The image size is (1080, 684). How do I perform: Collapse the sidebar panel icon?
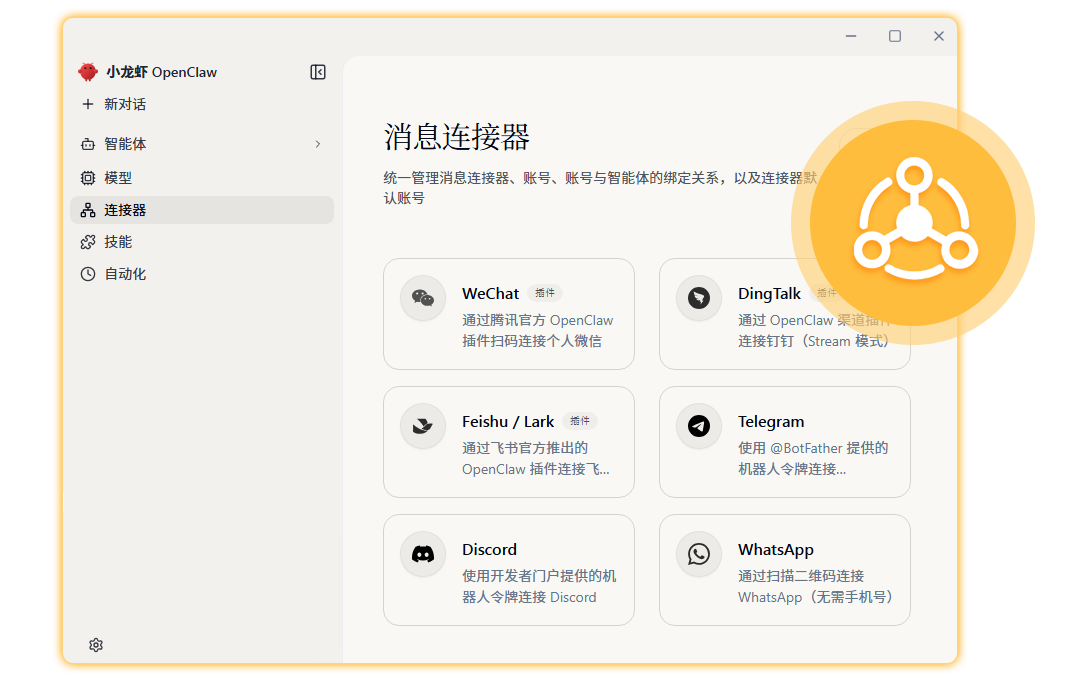[318, 72]
